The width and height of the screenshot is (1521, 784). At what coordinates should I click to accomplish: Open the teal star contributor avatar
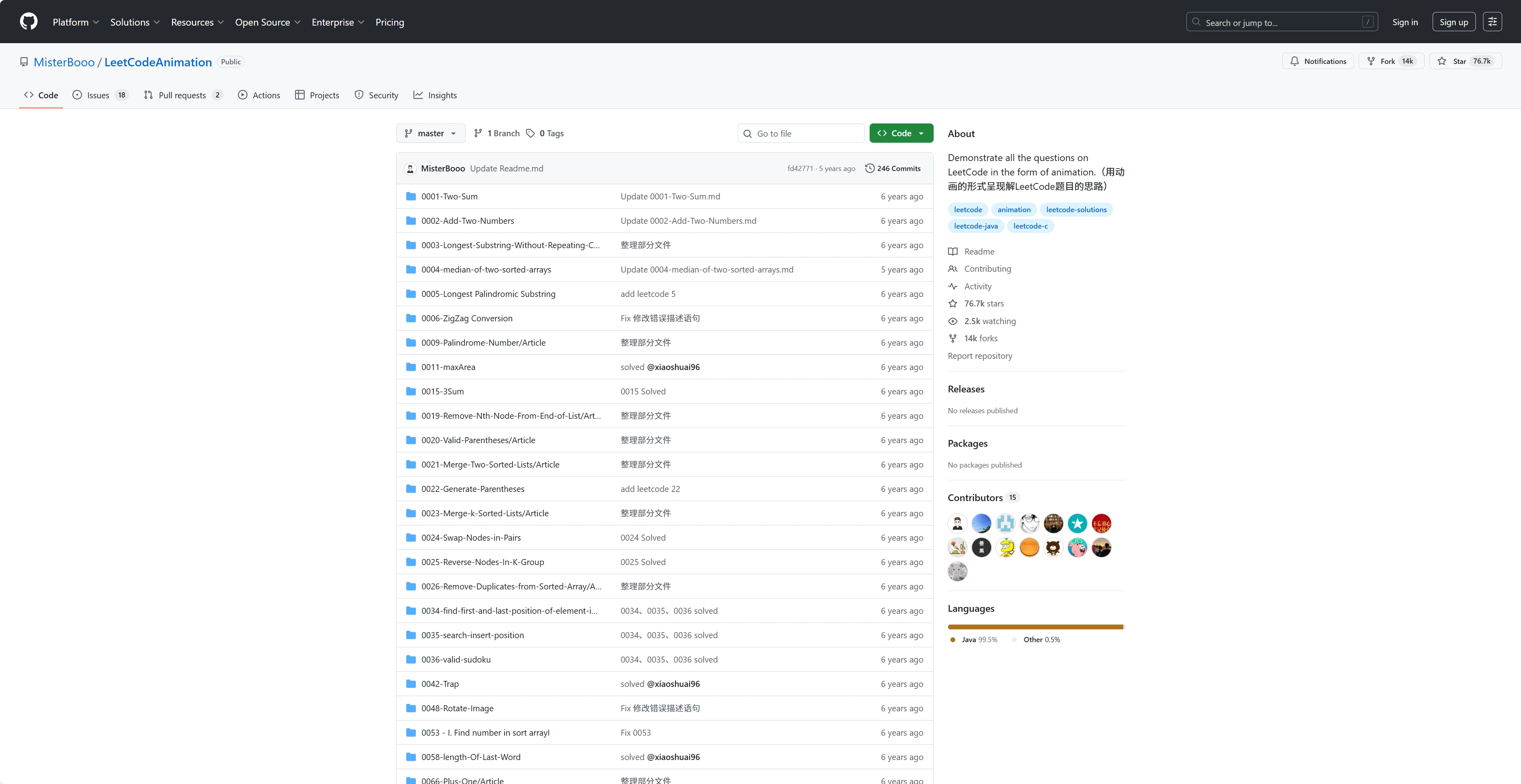point(1078,523)
